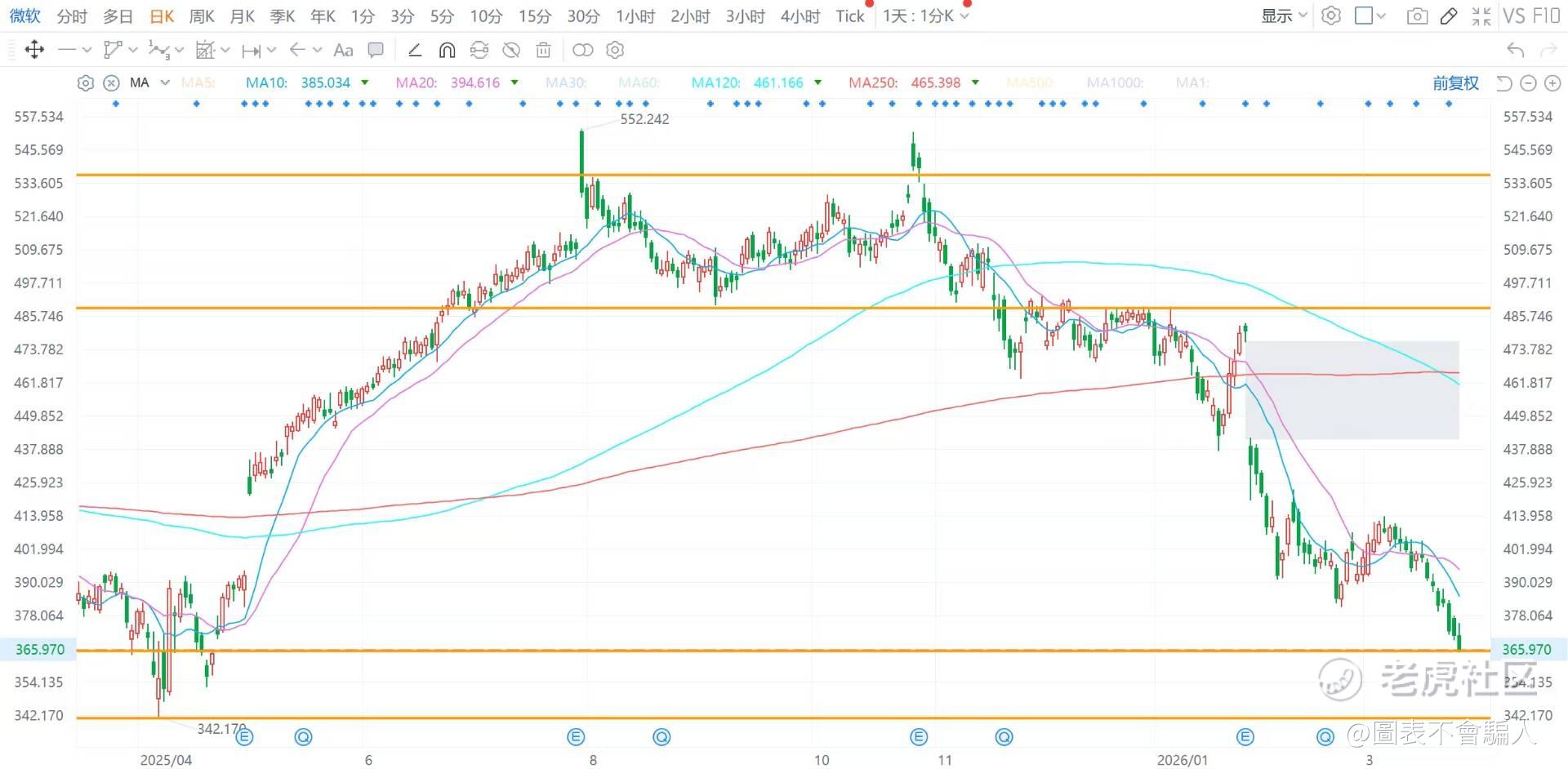This screenshot has height=769, width=1568.
Task: Open the VS comparison
Action: pos(1514,16)
